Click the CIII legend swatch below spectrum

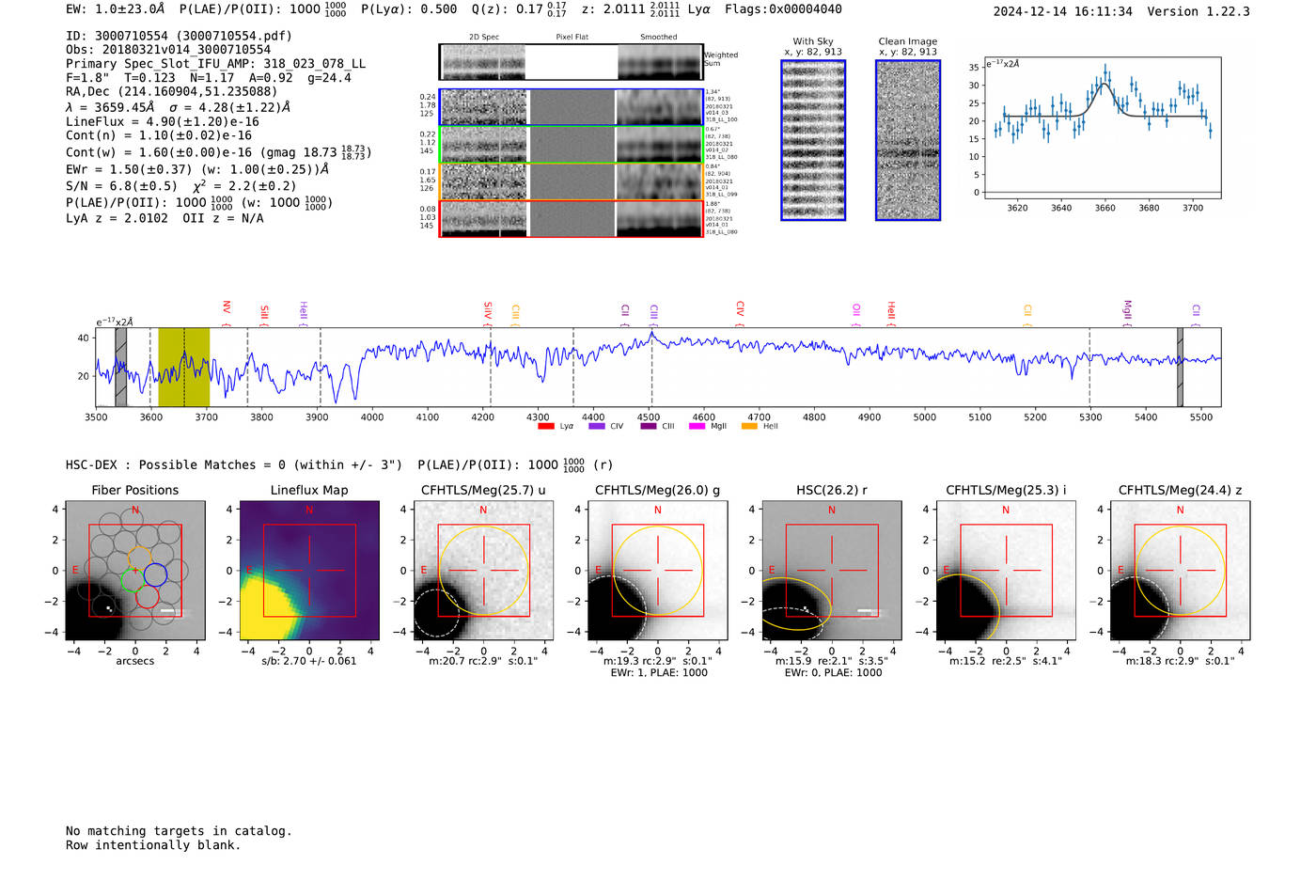point(649,426)
